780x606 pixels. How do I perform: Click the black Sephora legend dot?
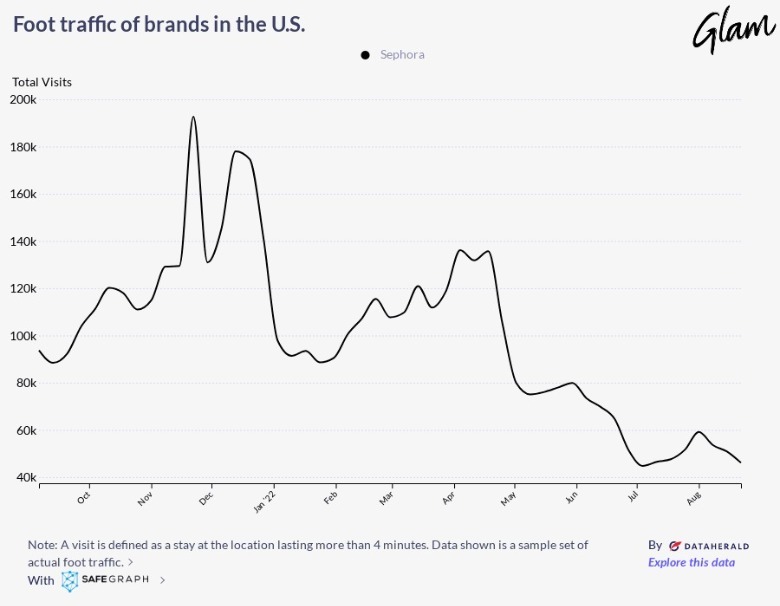pyautogui.click(x=365, y=55)
